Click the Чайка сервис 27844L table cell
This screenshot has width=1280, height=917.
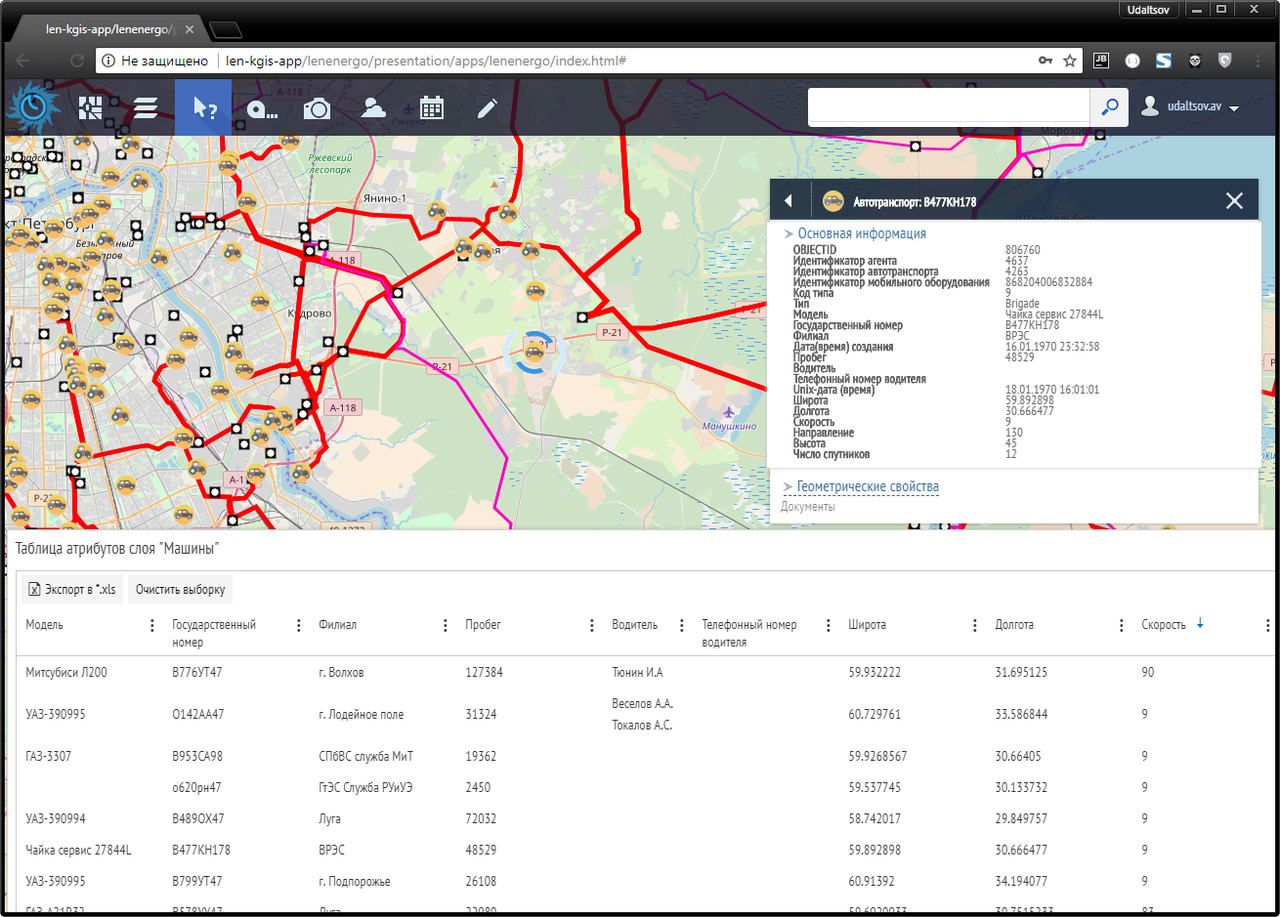(78, 850)
